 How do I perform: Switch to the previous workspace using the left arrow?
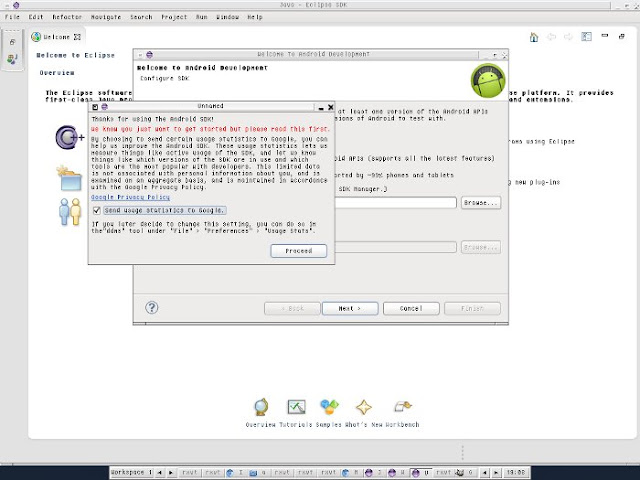(x=160, y=473)
